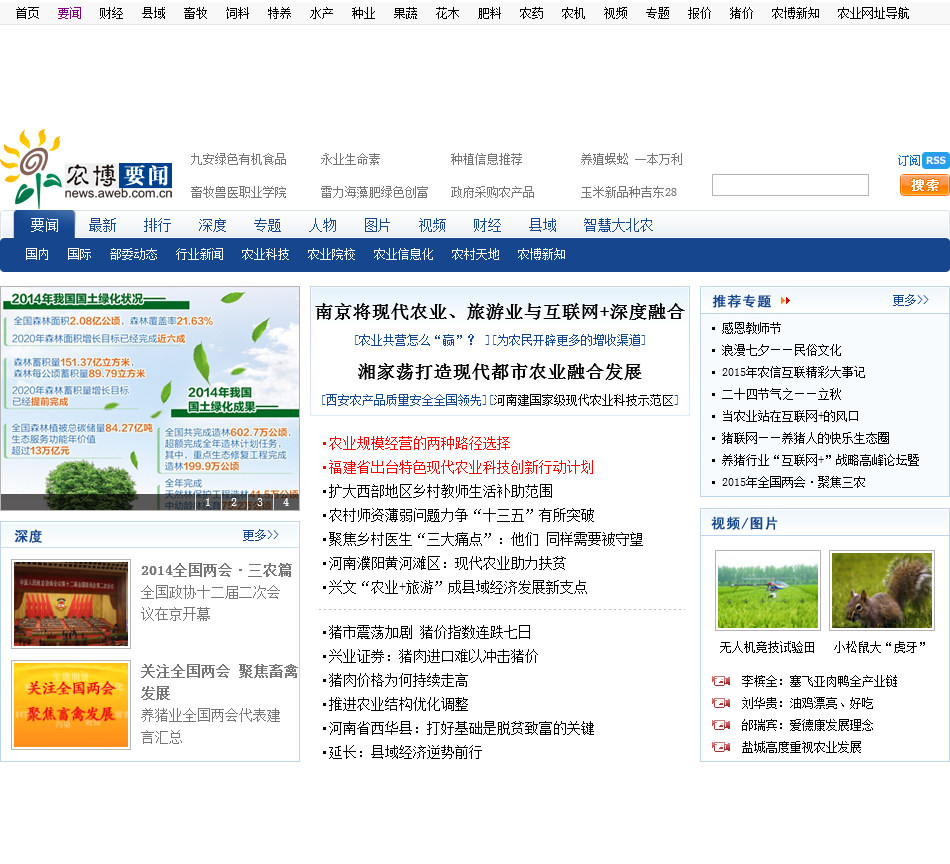Expand 更多 in 推荐专题 panel

click(910, 300)
